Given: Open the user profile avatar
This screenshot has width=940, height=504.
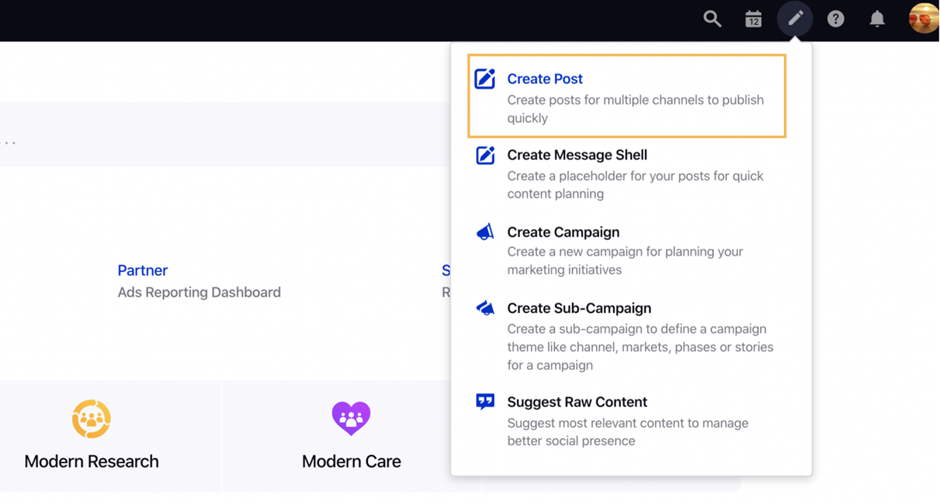Looking at the screenshot, I should 922,19.
